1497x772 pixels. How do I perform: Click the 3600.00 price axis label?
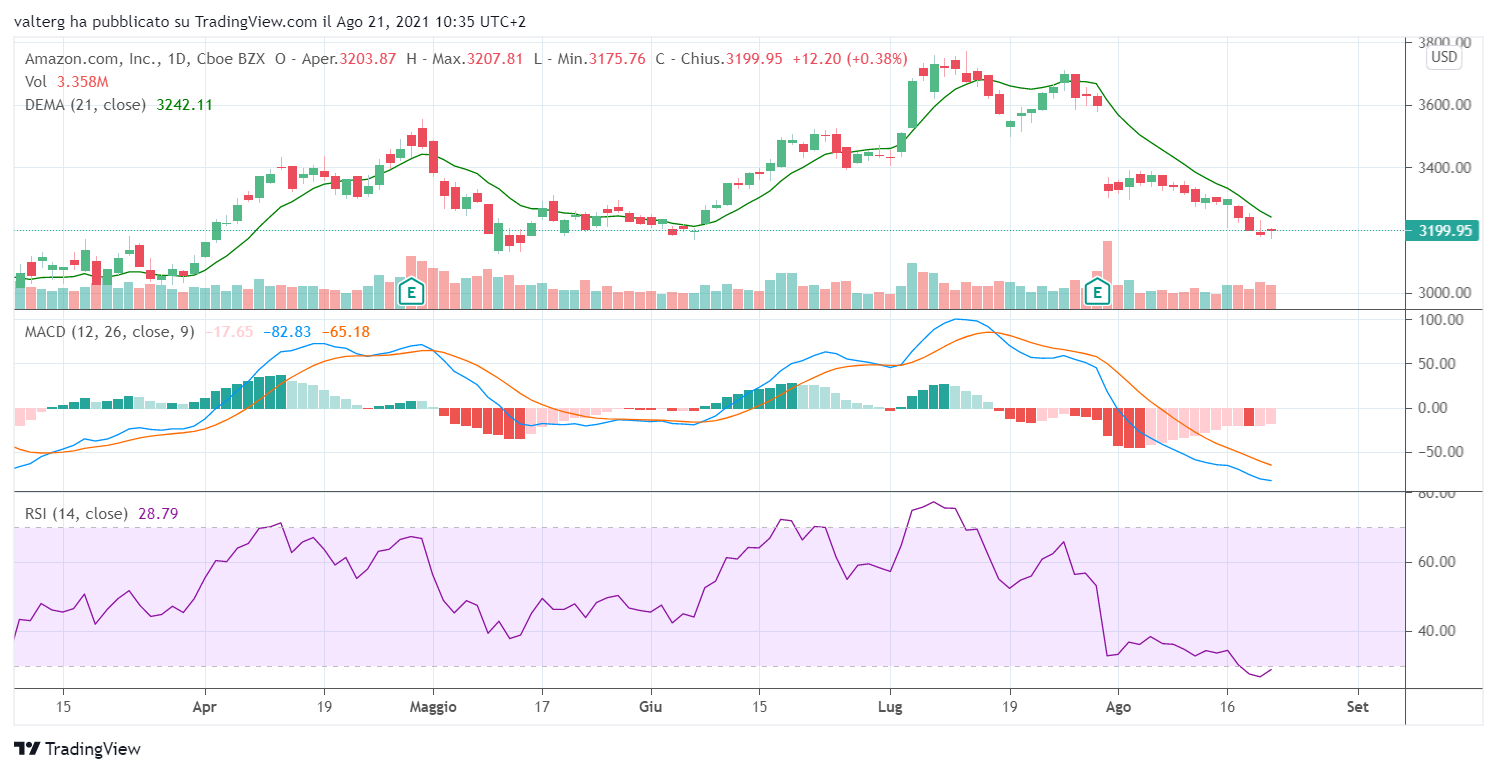1442,105
